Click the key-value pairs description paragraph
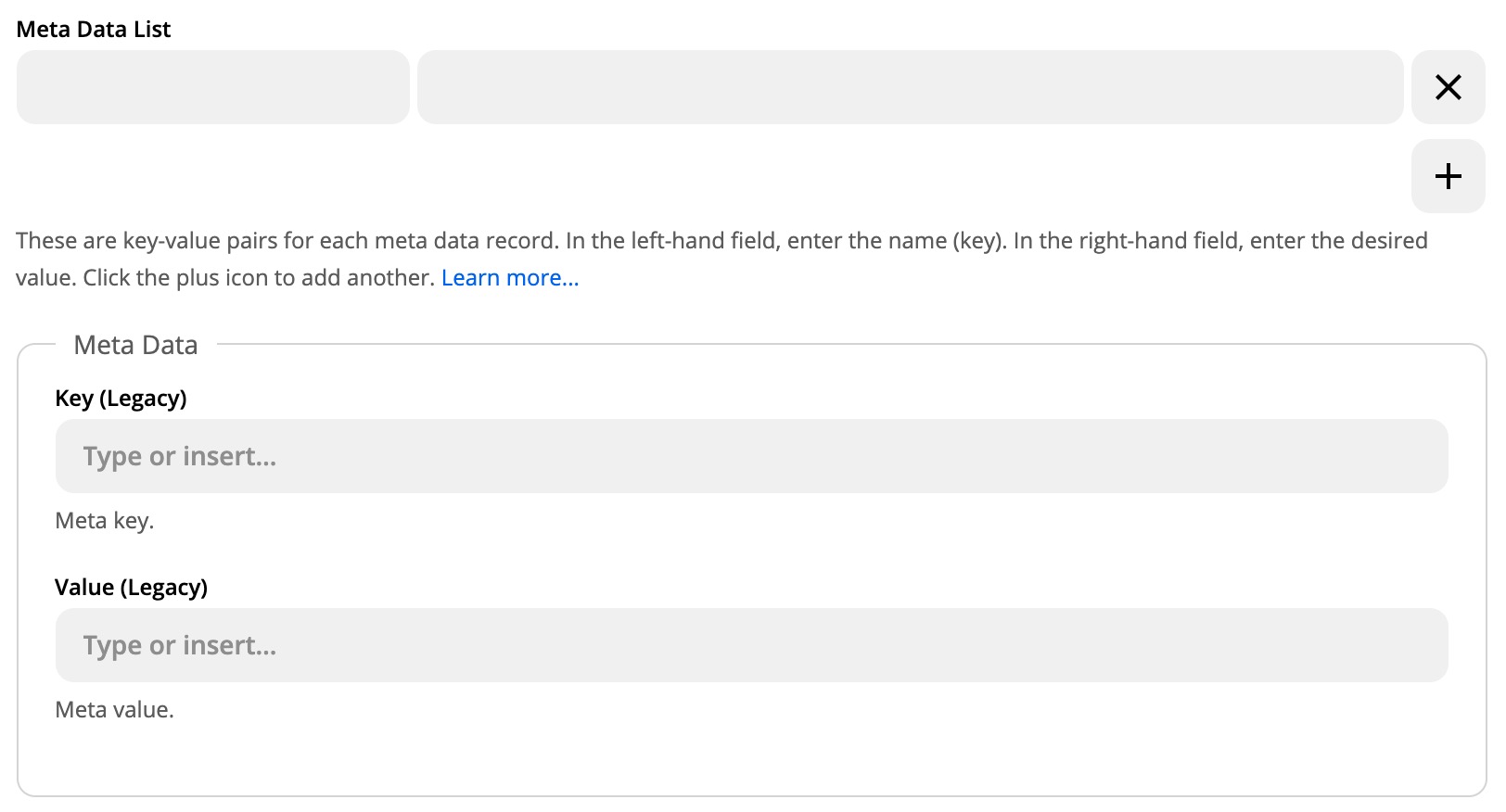Image resolution: width=1506 pixels, height=812 pixels. 649,242
